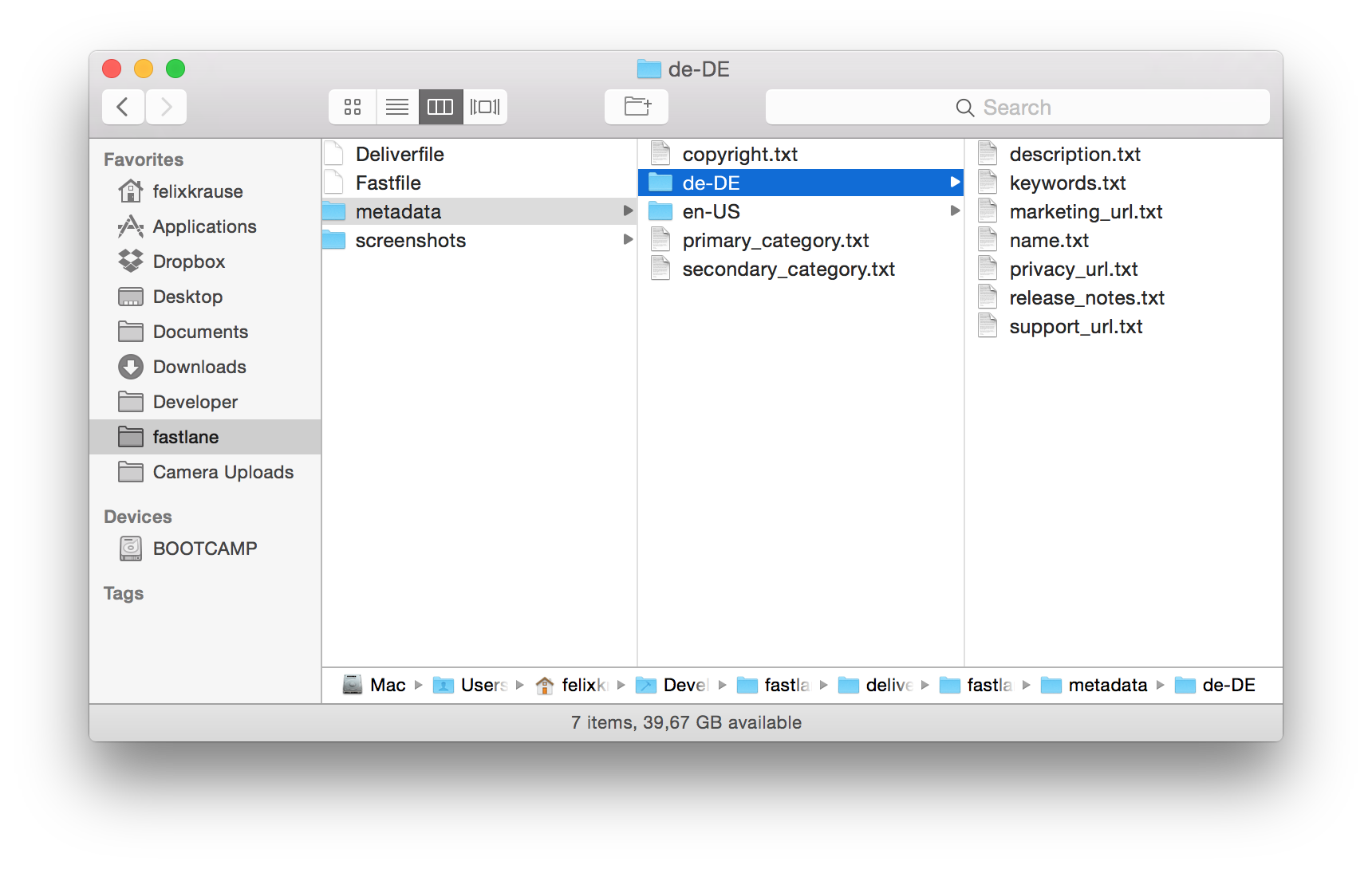Select the fastlane sidebar favorite
Viewport: 1372px width, 869px height.
pos(205,437)
